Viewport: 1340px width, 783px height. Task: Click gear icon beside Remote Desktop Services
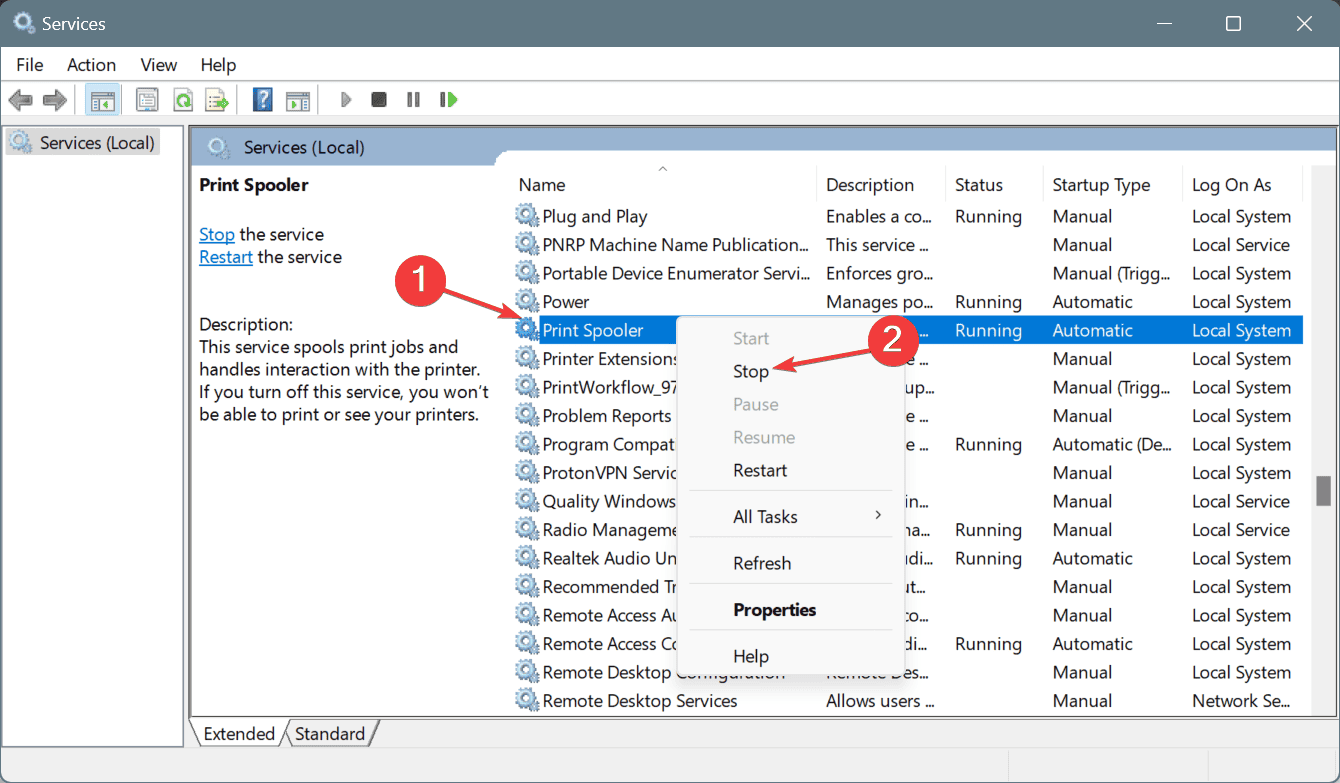527,700
